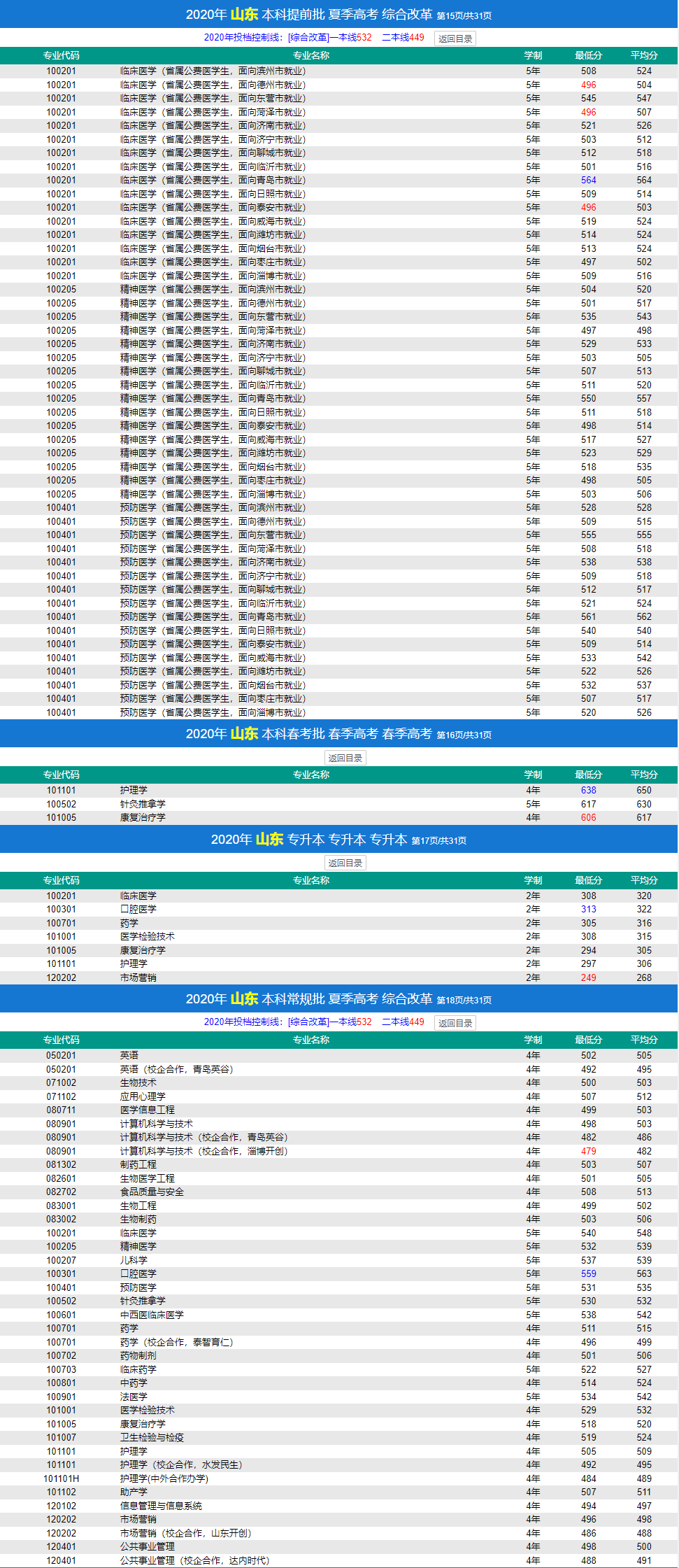Click 药物制剂 major name

[138, 1355]
